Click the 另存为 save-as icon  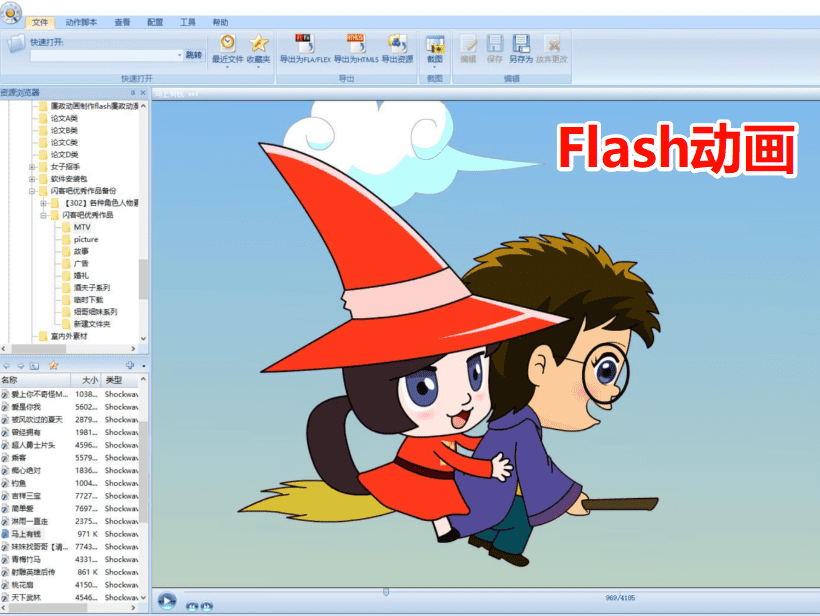(521, 44)
